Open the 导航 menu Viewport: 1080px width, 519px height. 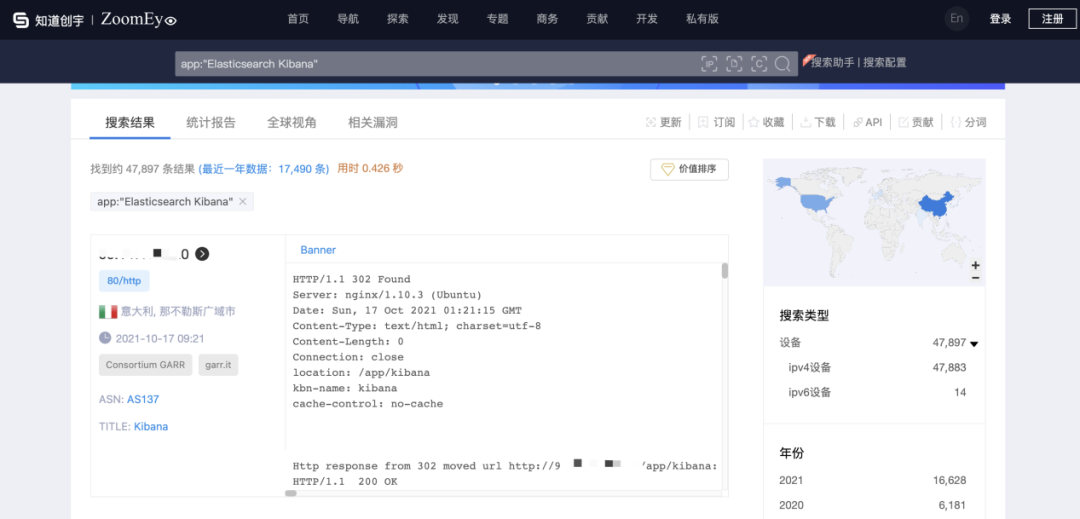[348, 19]
